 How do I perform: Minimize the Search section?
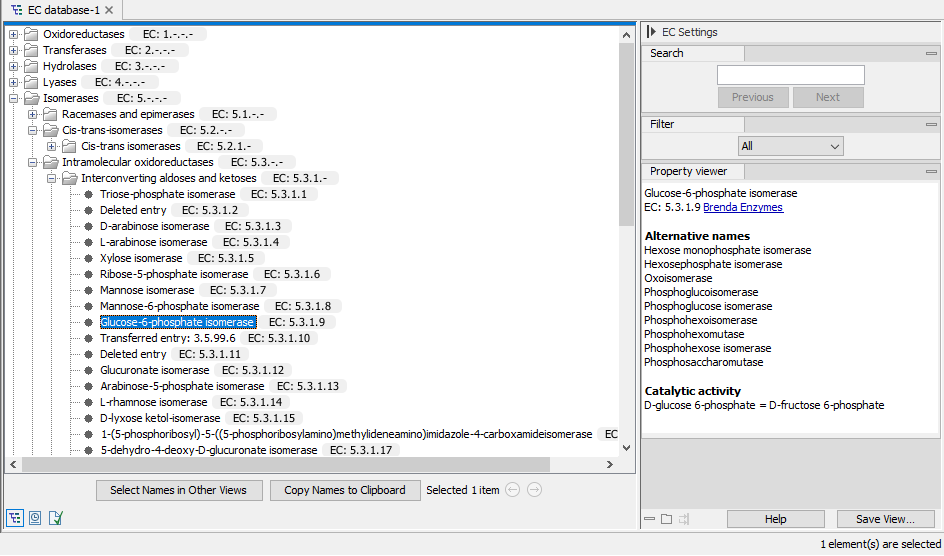(x=930, y=53)
